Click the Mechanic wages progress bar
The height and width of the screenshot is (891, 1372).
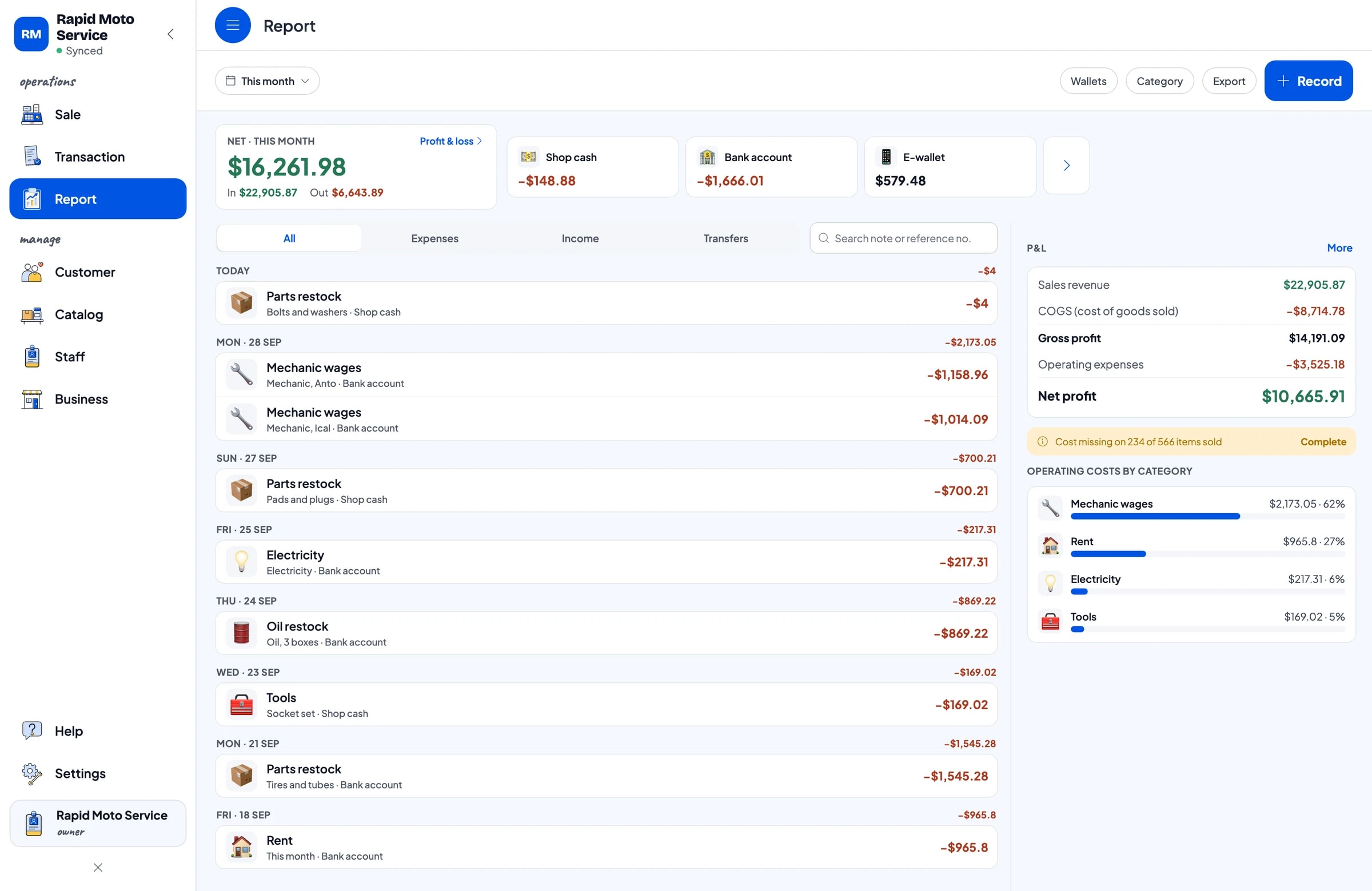click(x=1207, y=517)
